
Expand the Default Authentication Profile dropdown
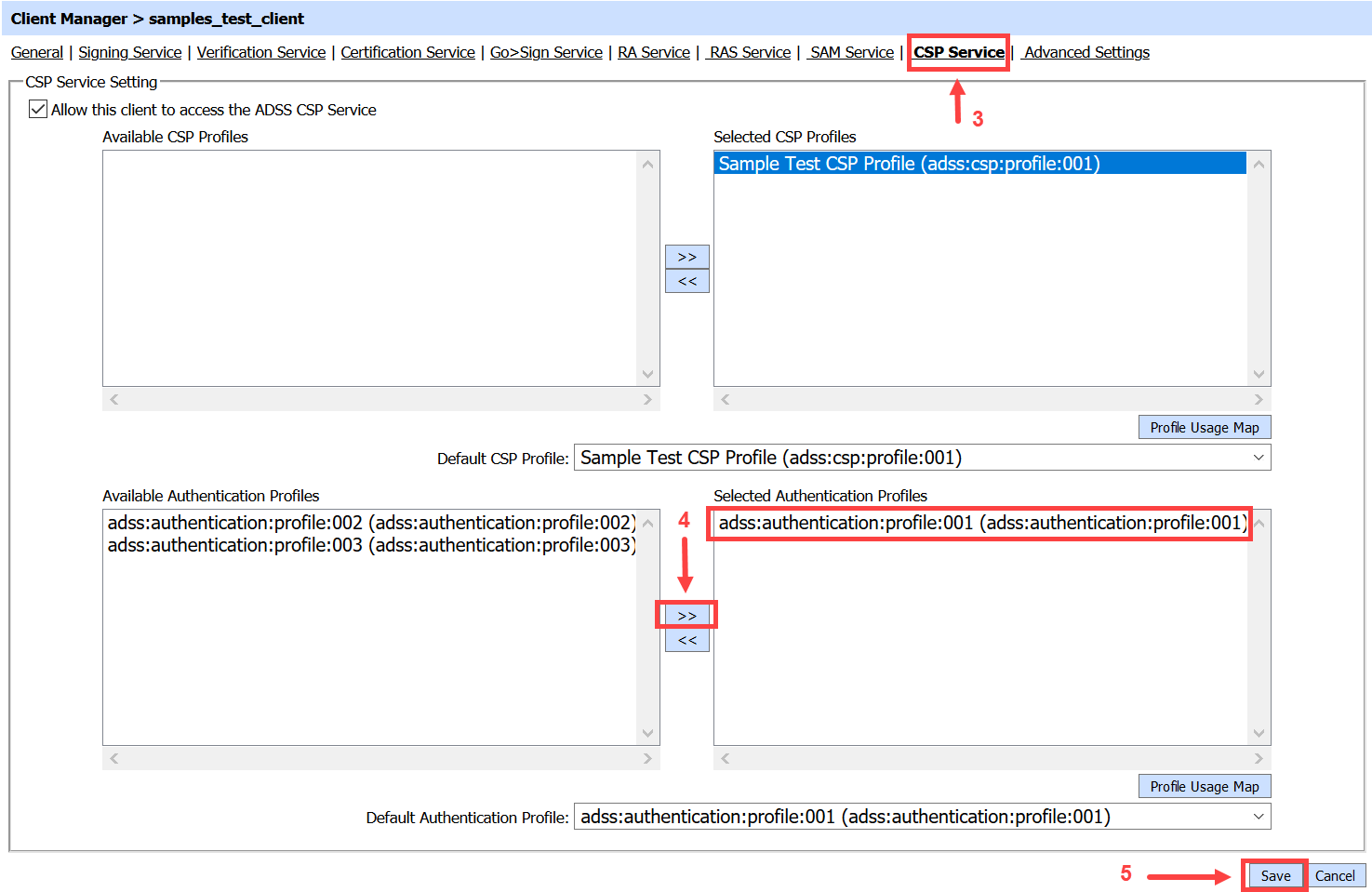tap(922, 817)
